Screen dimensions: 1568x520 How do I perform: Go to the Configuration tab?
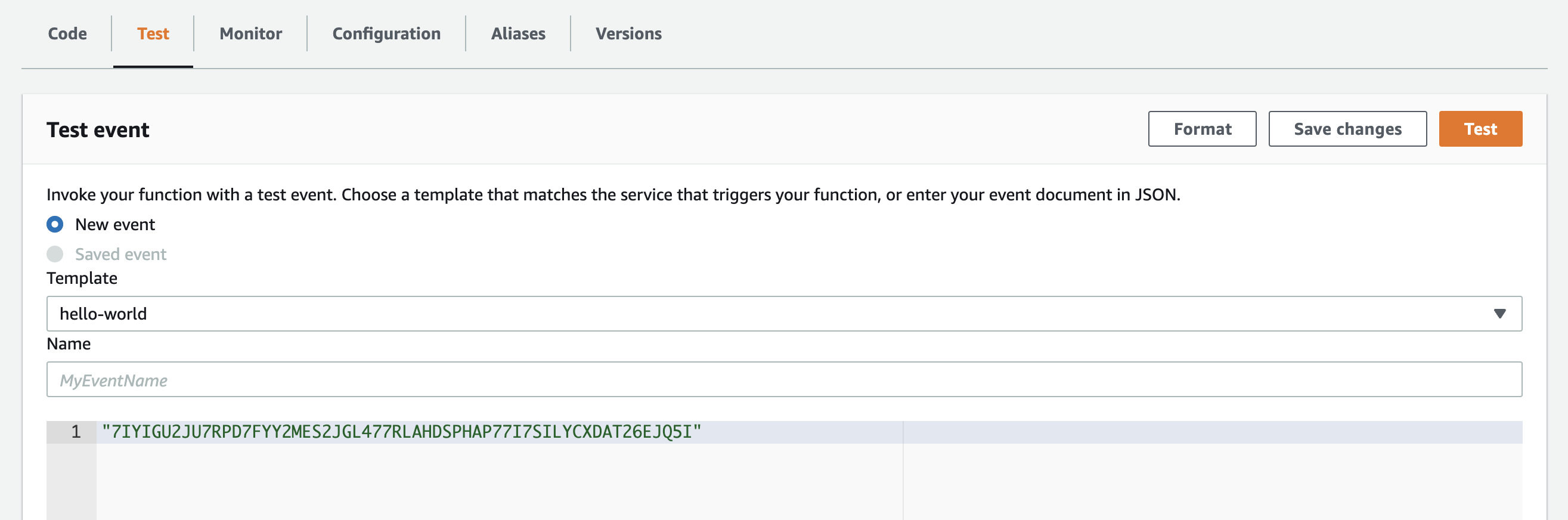(x=386, y=33)
